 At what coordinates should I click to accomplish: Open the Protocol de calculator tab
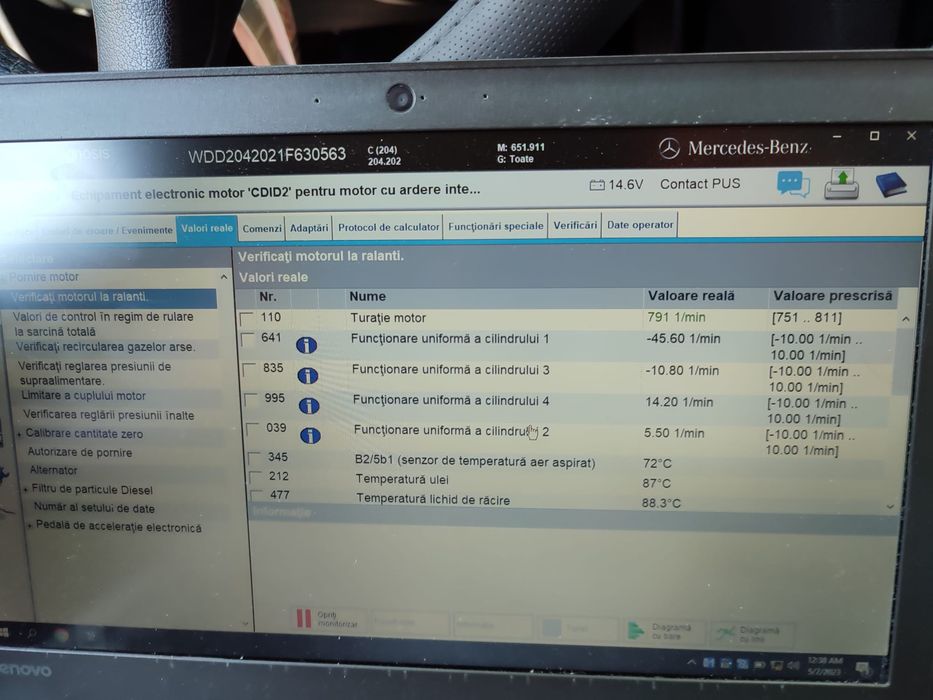(x=388, y=227)
